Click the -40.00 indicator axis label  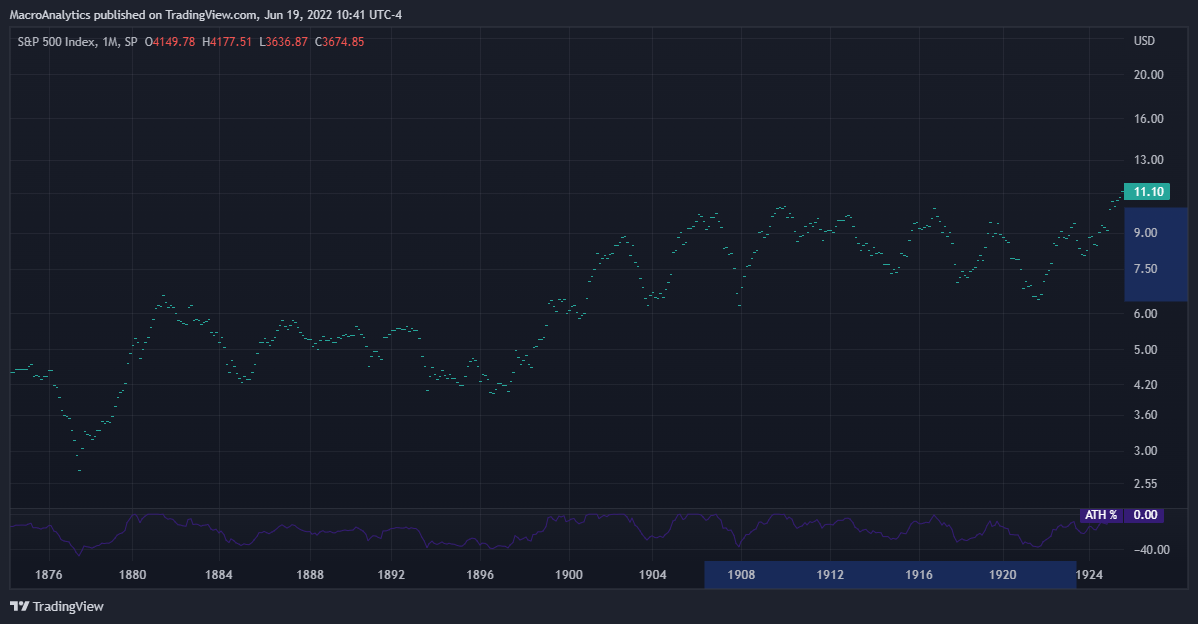click(x=1151, y=550)
